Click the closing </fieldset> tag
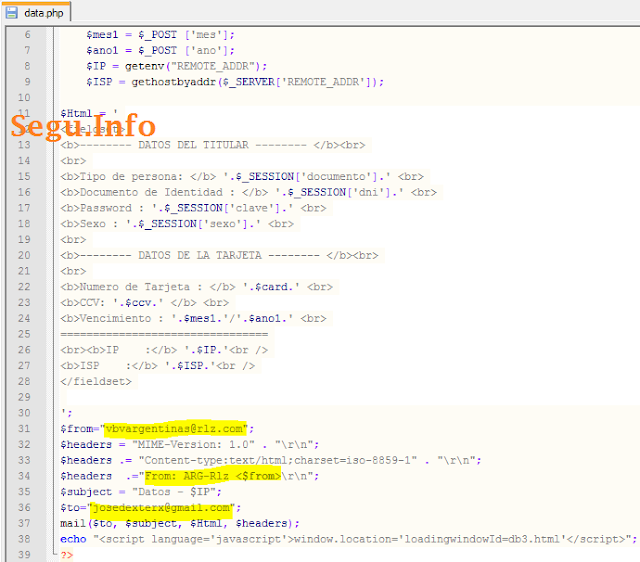This screenshot has height=562, width=640. click(96, 382)
